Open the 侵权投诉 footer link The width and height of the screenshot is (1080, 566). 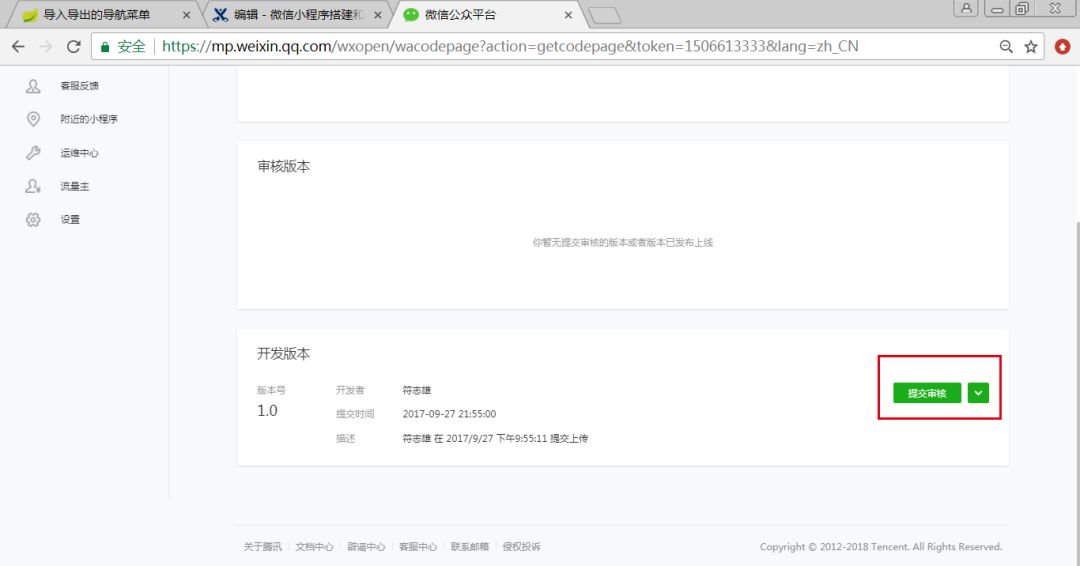(521, 547)
